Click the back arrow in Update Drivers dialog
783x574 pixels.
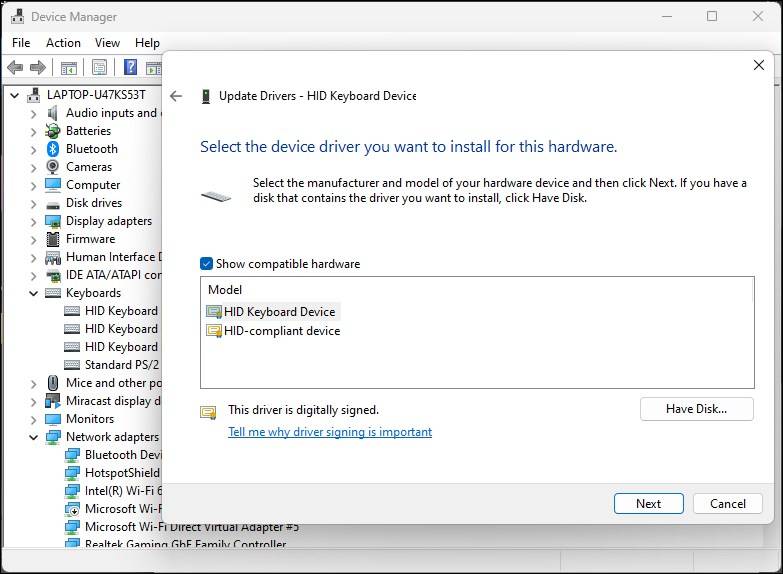(x=176, y=96)
